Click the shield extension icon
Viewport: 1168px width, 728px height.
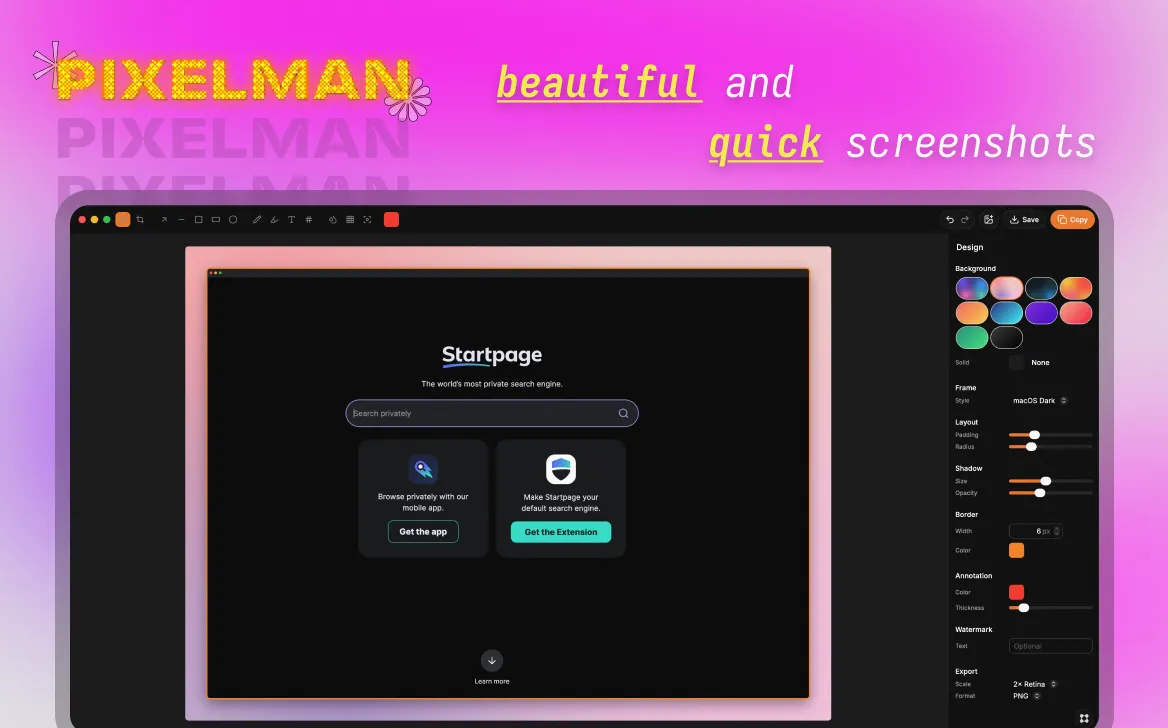click(561, 469)
